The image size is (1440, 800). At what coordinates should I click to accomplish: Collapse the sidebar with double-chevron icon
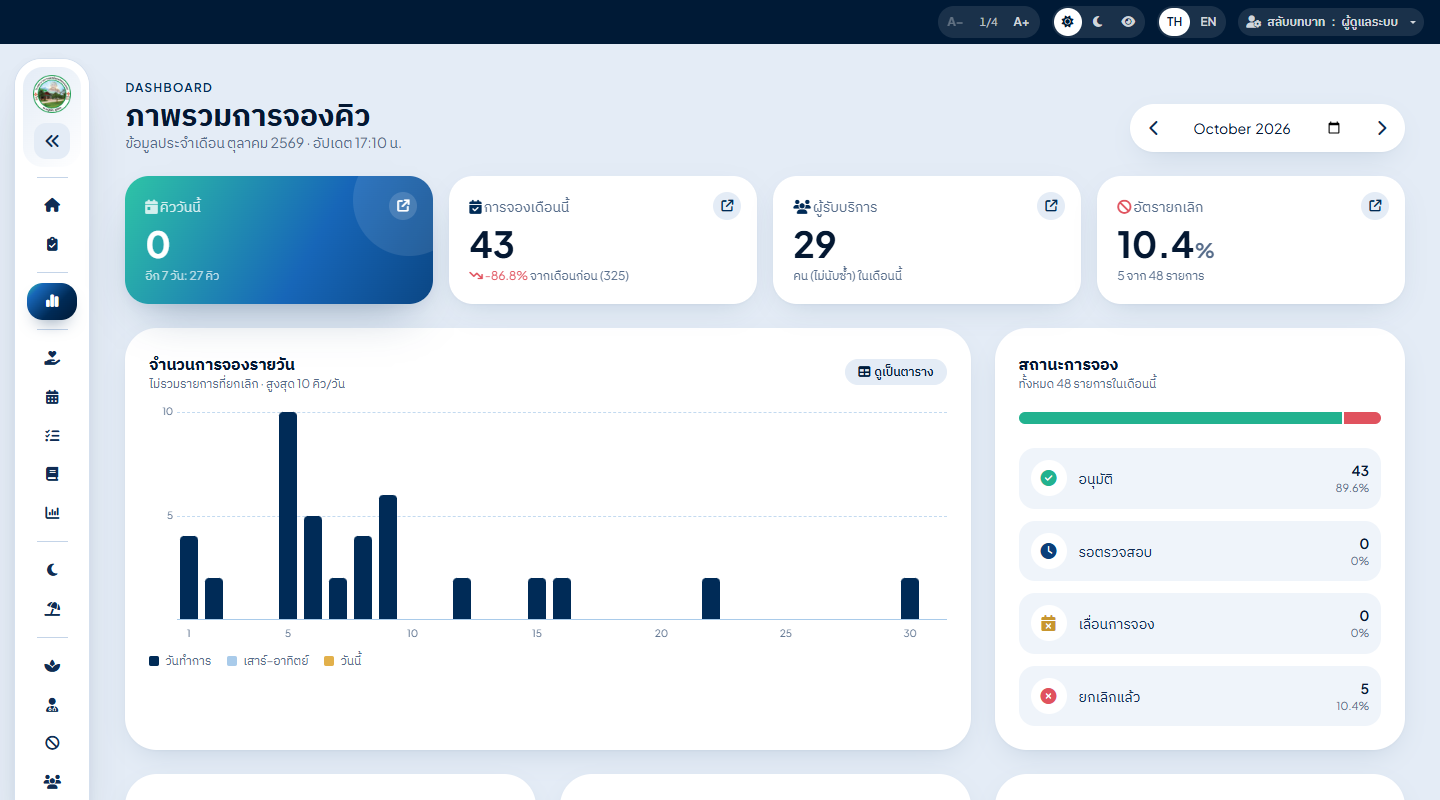[52, 141]
